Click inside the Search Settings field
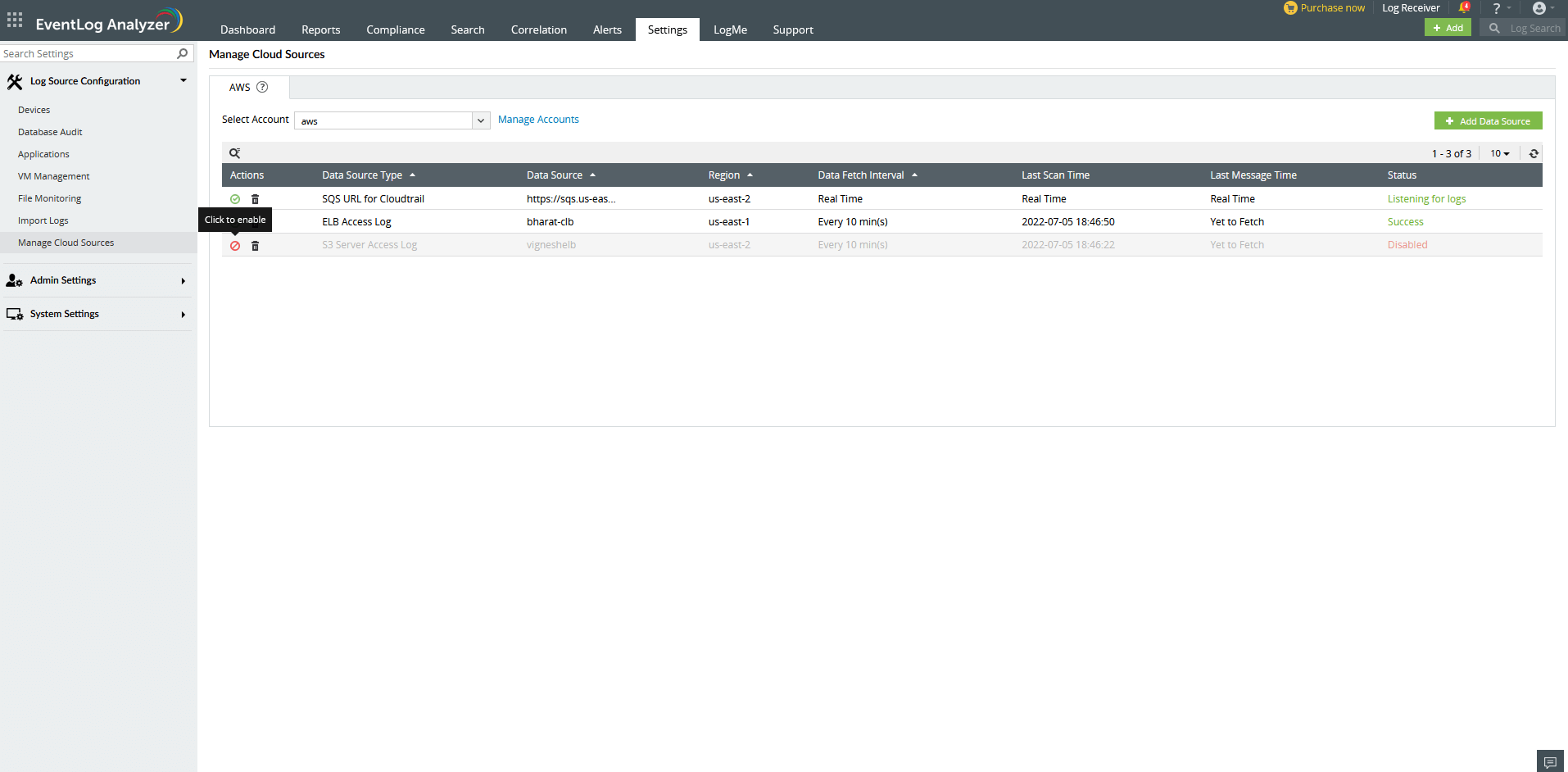 82,53
